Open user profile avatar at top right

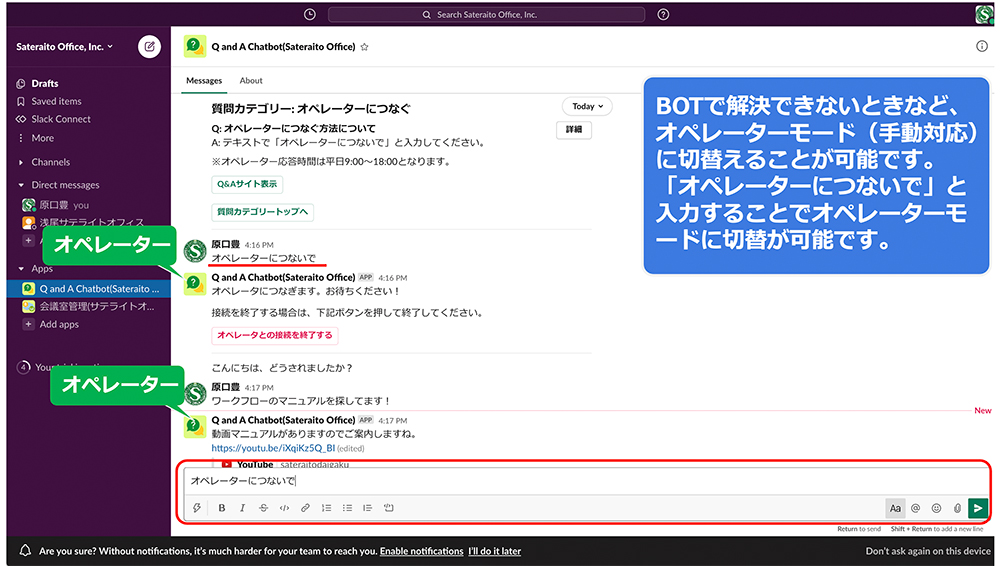pyautogui.click(x=984, y=14)
